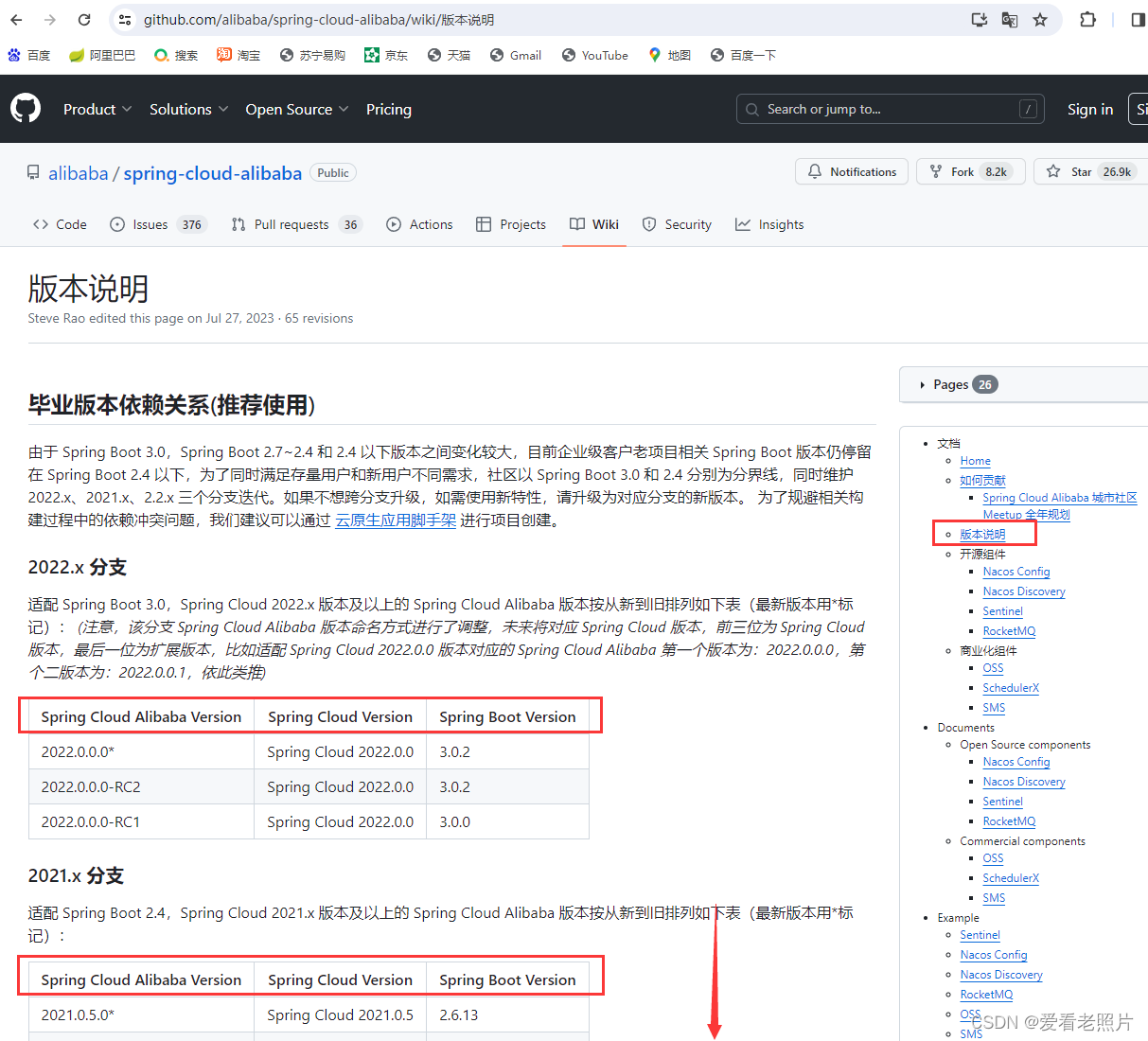Reload the page with refresh icon

(84, 20)
